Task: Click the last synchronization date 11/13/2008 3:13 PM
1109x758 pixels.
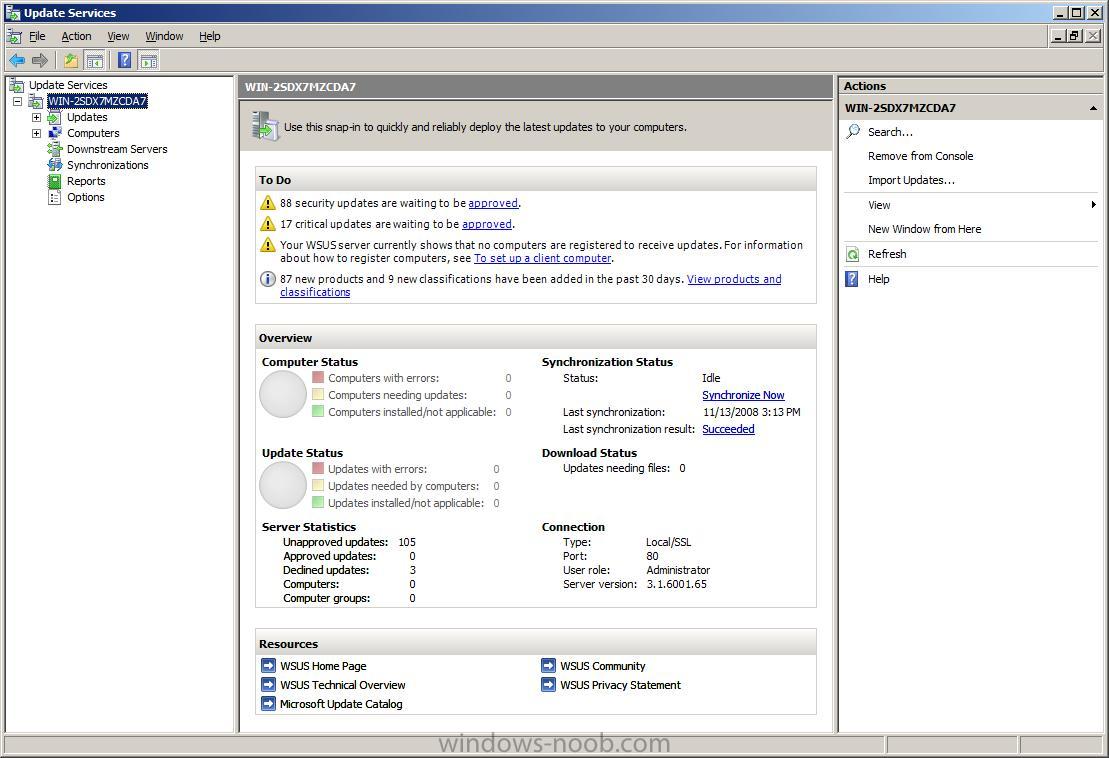Action: tap(752, 412)
